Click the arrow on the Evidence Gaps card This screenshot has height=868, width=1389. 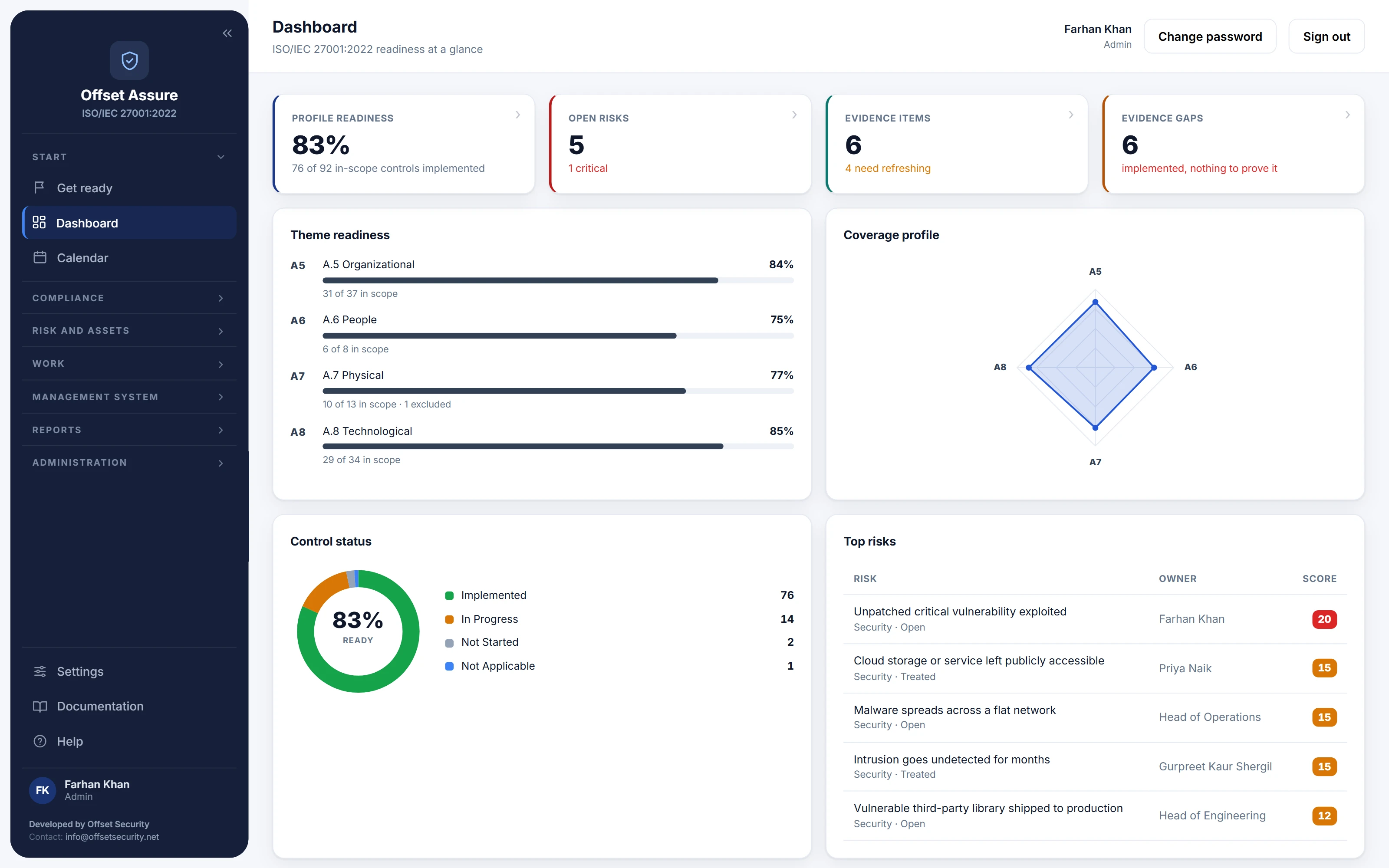(1348, 115)
